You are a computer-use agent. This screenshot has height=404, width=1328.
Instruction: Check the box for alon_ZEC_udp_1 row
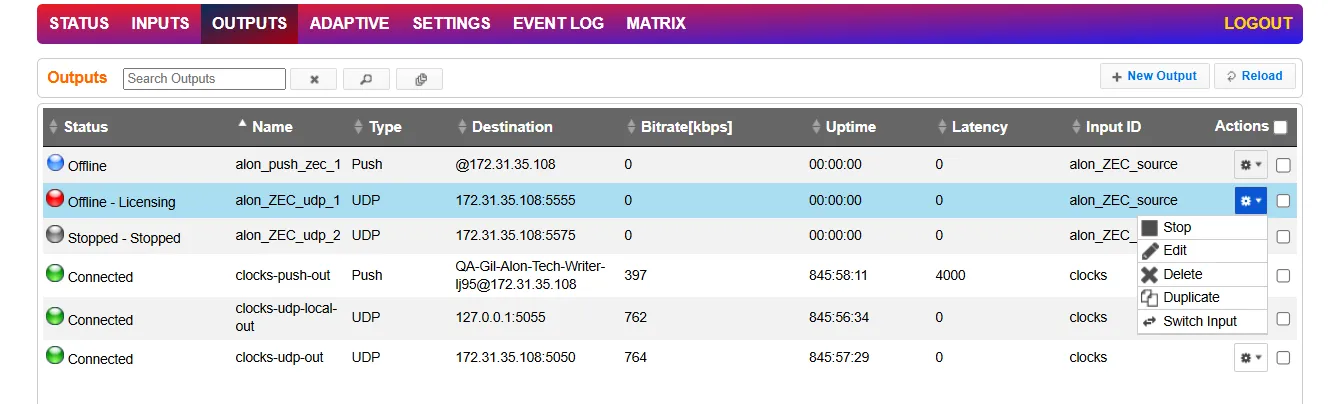pos(1283,201)
